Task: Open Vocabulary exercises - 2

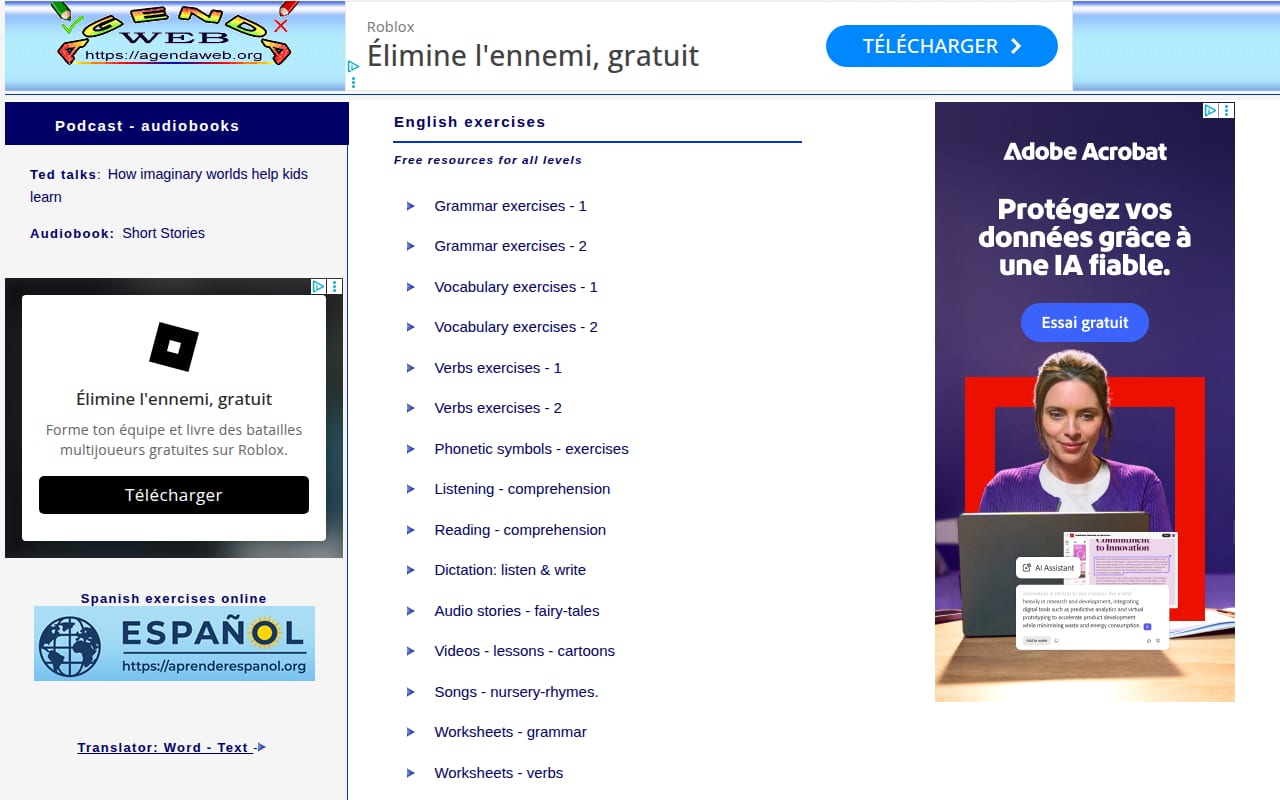Action: click(x=516, y=327)
